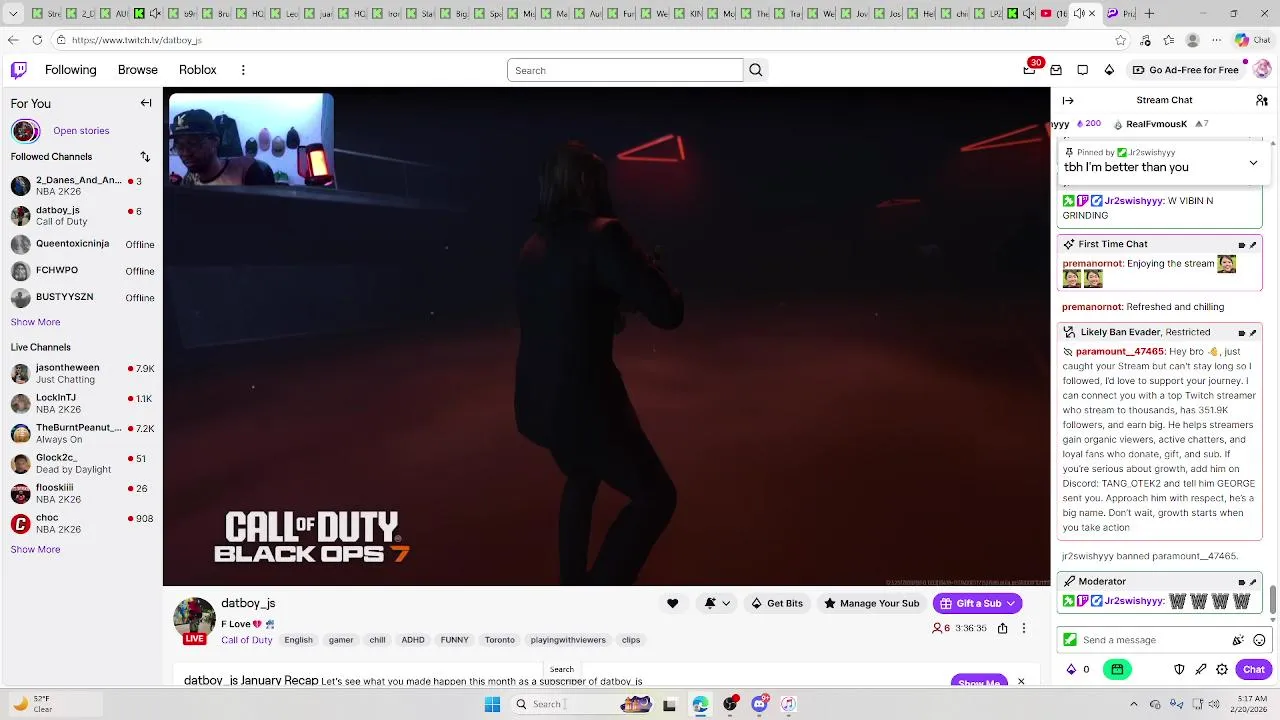
Task: Focus the Twitch search field
Action: click(625, 70)
